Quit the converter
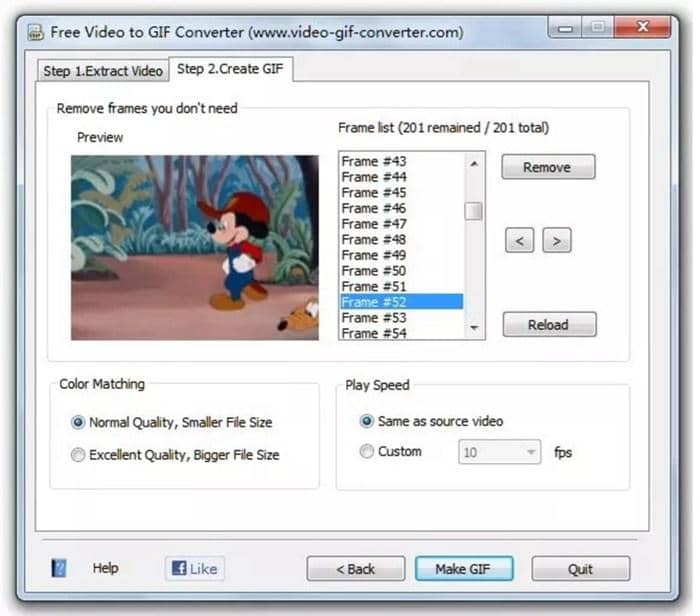Screen dimensions: 700x616 tap(581, 569)
